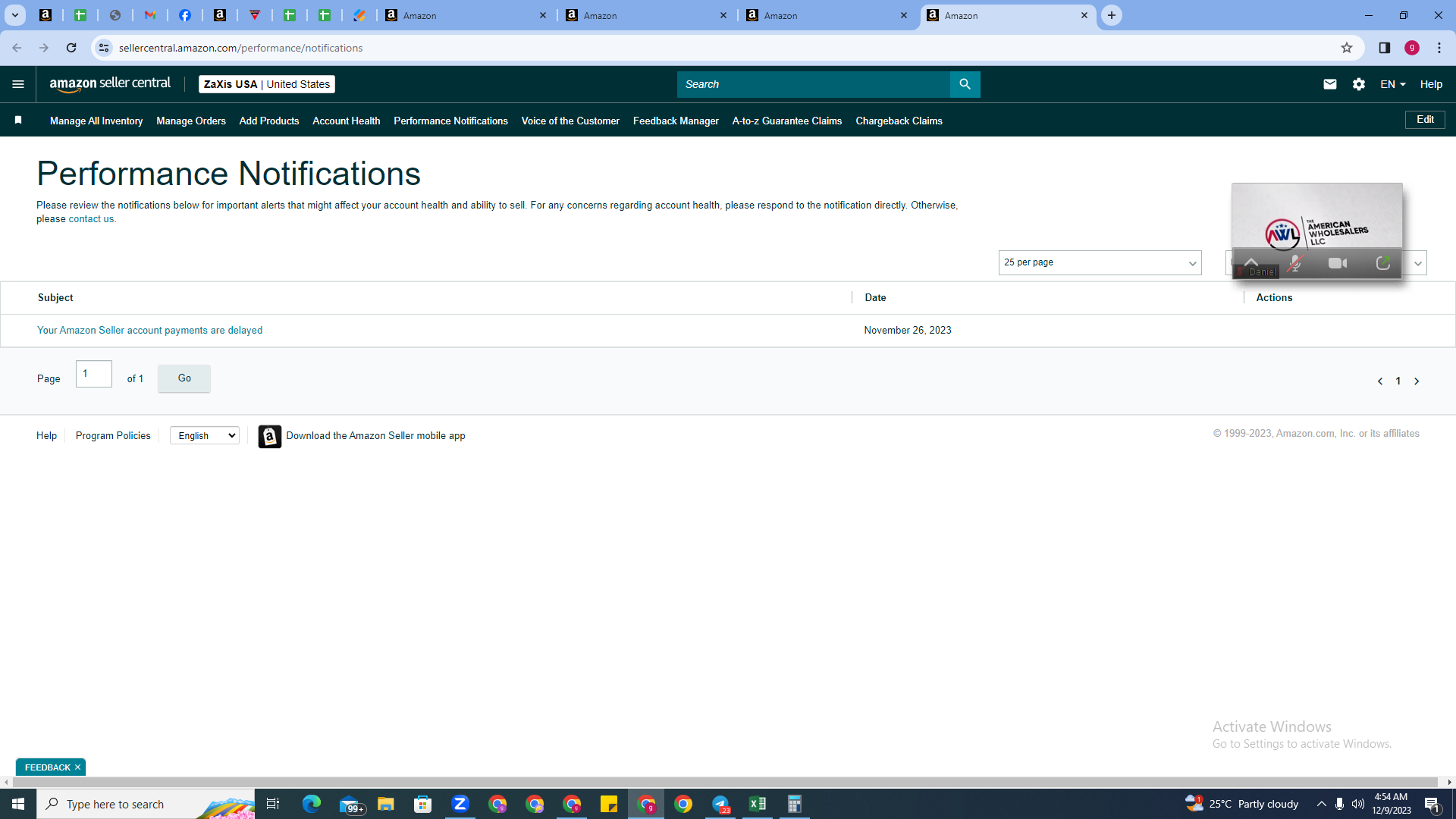Click the bookmark flag icon

(18, 120)
